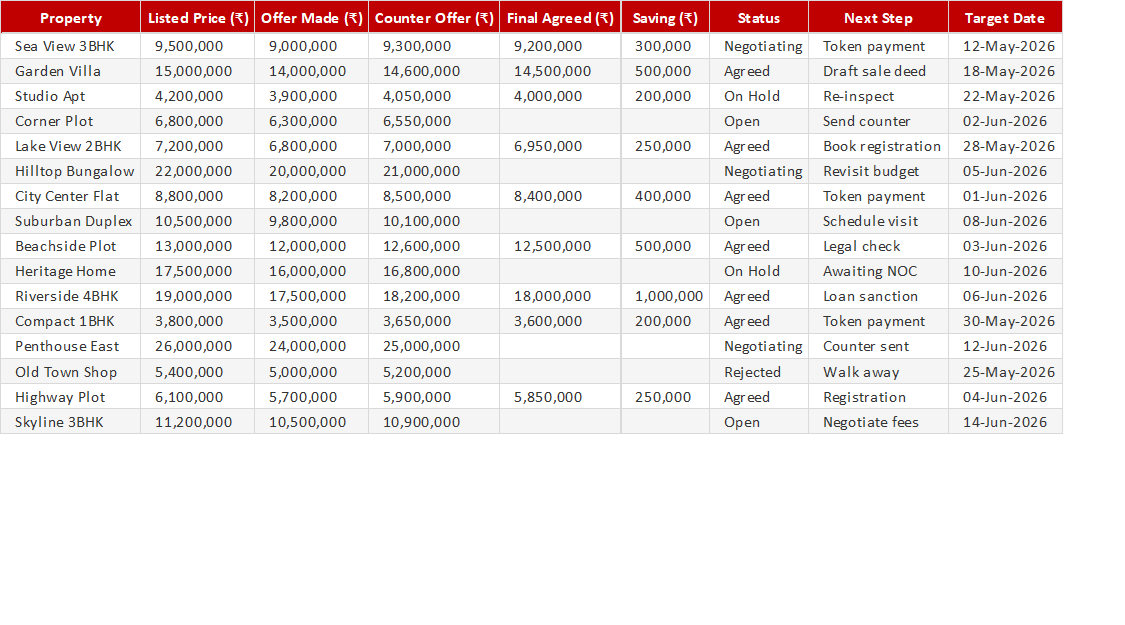The image size is (1125, 625).
Task: Select target date 14-Jun-2026
Action: coord(1005,422)
